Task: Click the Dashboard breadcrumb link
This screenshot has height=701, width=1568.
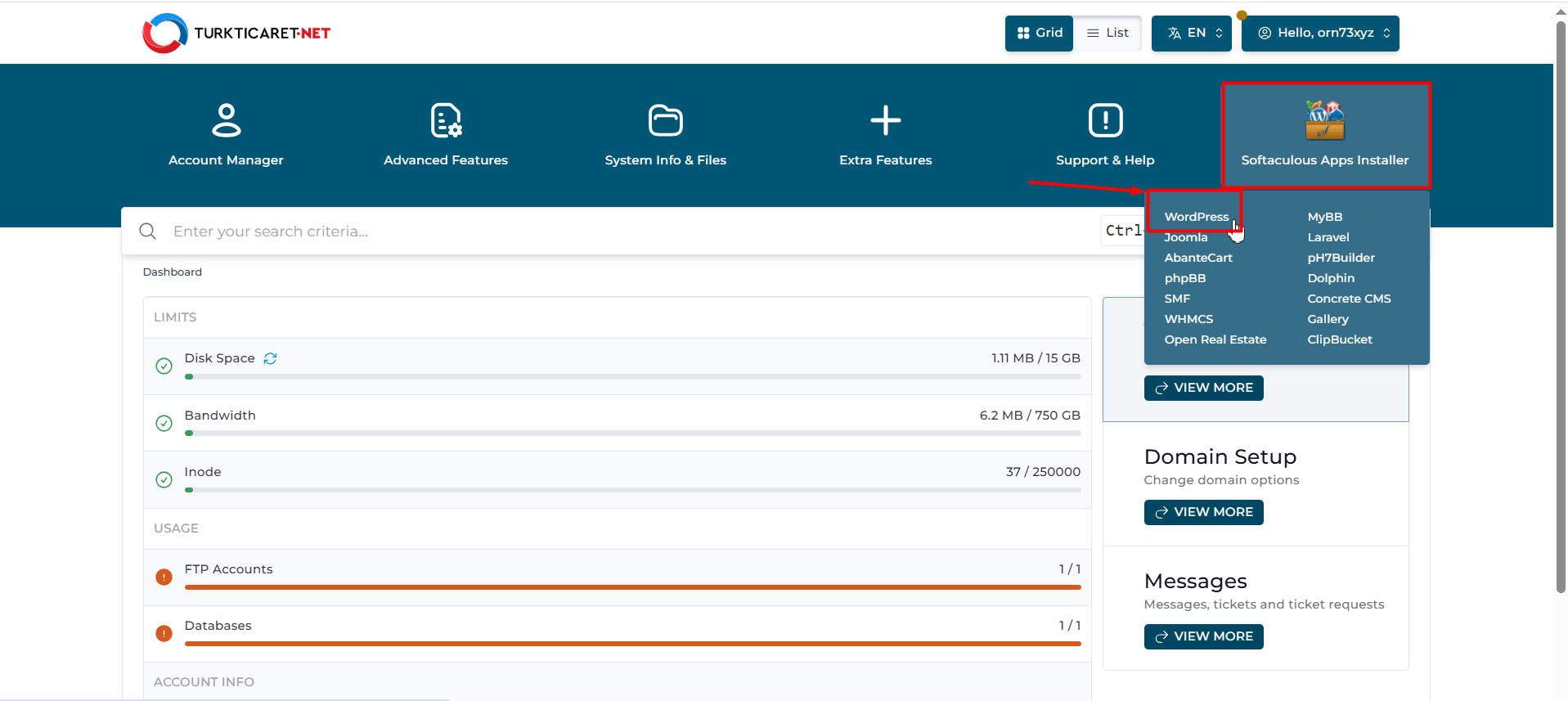Action: pos(172,272)
